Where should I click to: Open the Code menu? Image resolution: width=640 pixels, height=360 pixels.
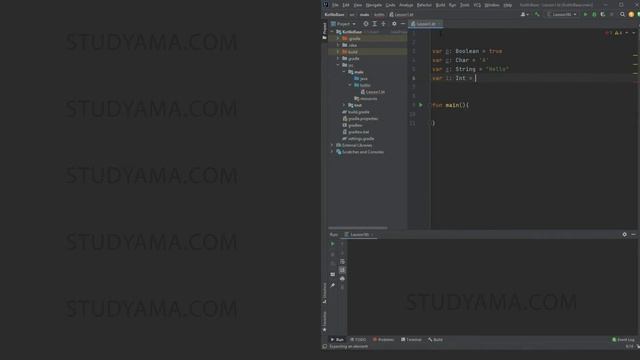tap(390, 5)
